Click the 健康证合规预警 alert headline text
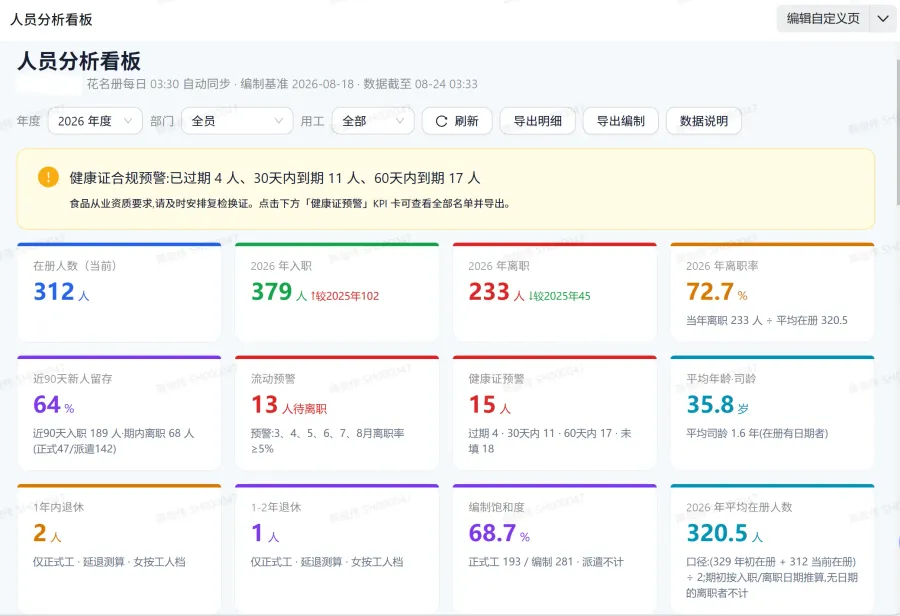 click(275, 178)
